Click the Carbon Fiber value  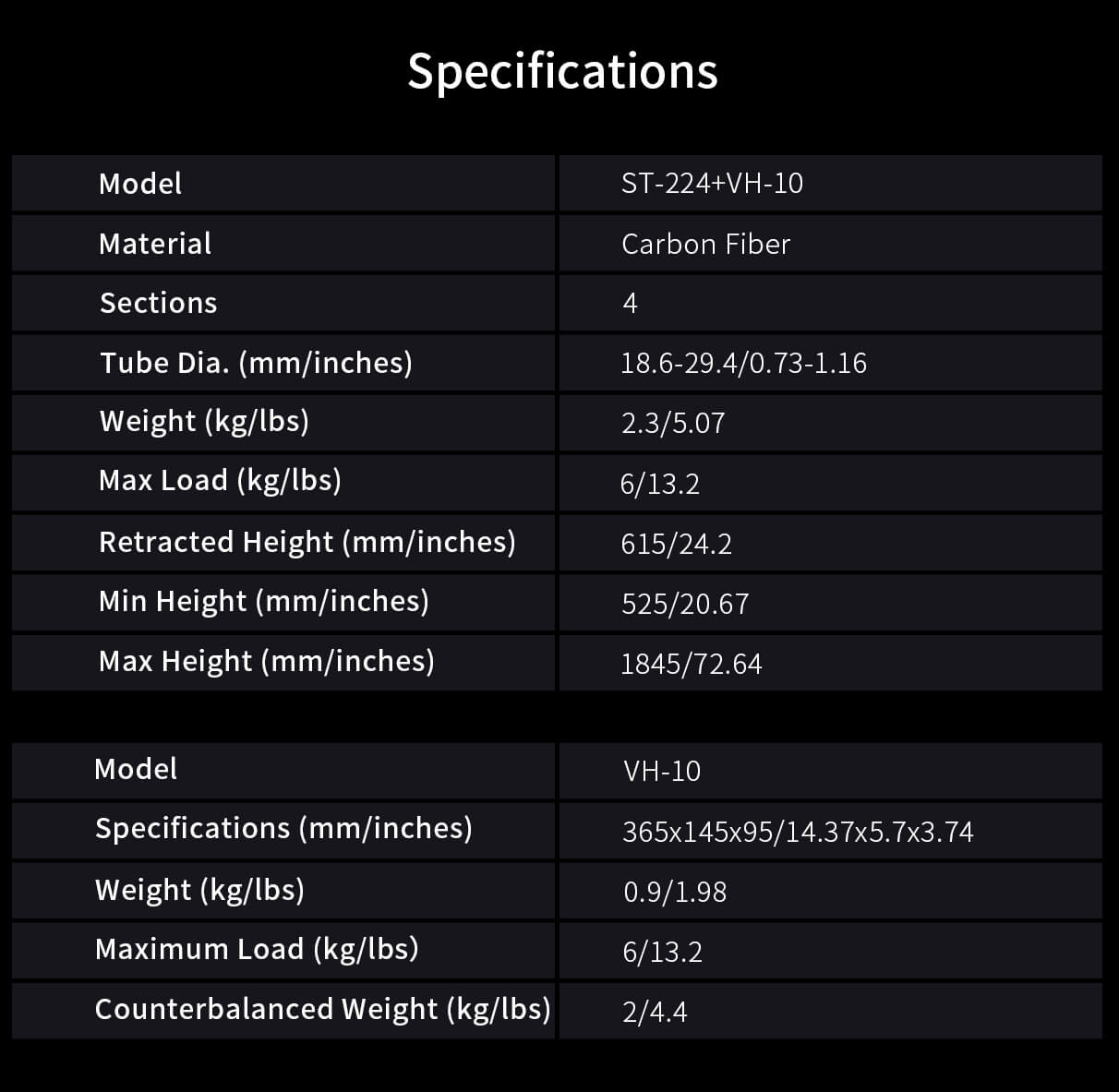[705, 244]
